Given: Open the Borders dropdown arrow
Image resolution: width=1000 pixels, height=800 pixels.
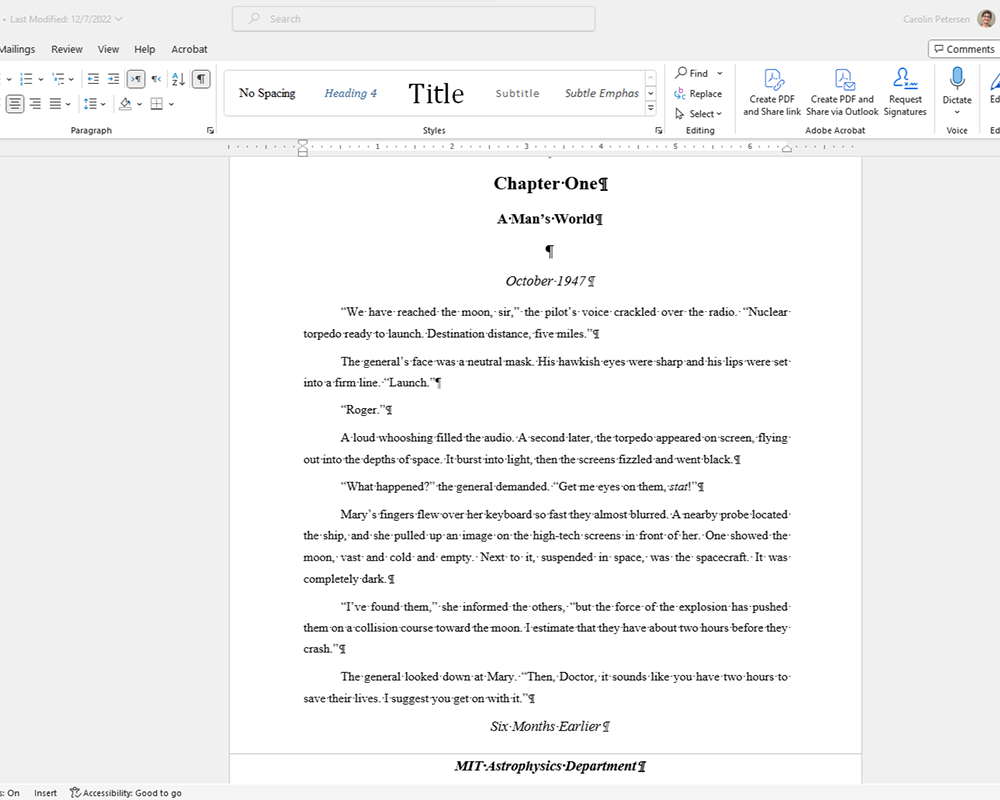Looking at the screenshot, I should click(171, 104).
